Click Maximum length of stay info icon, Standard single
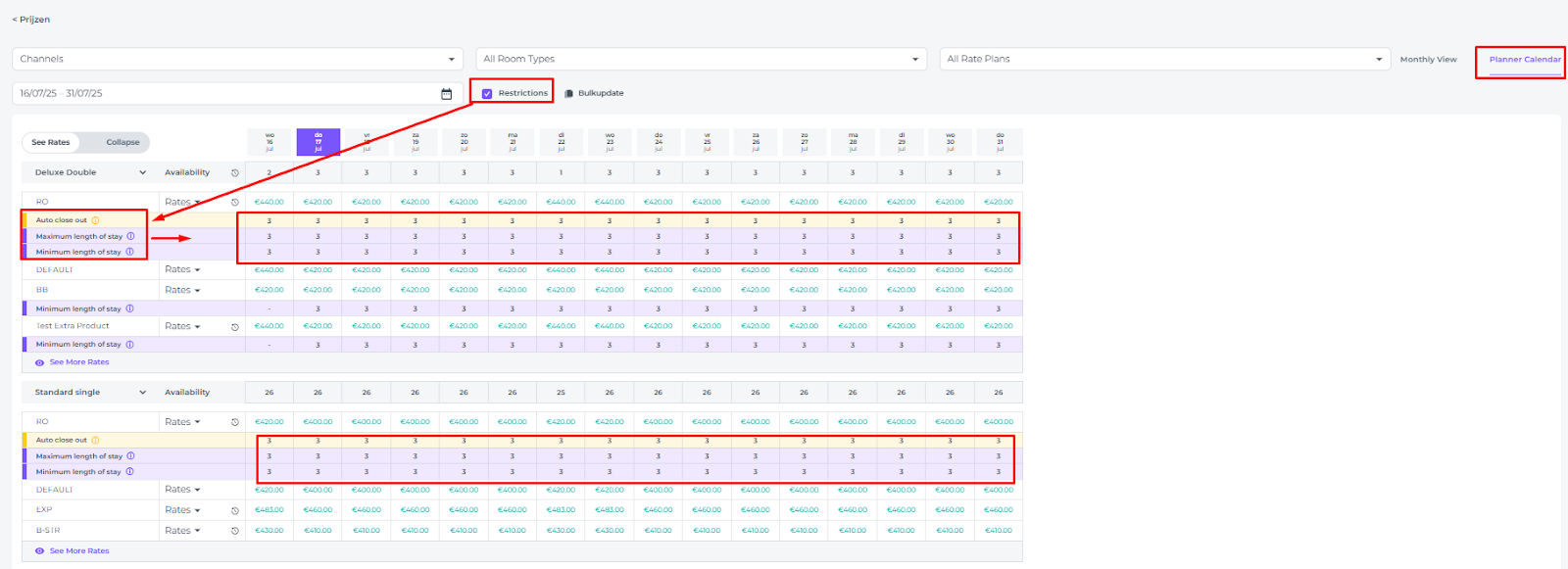The image size is (1568, 569). tap(130, 456)
